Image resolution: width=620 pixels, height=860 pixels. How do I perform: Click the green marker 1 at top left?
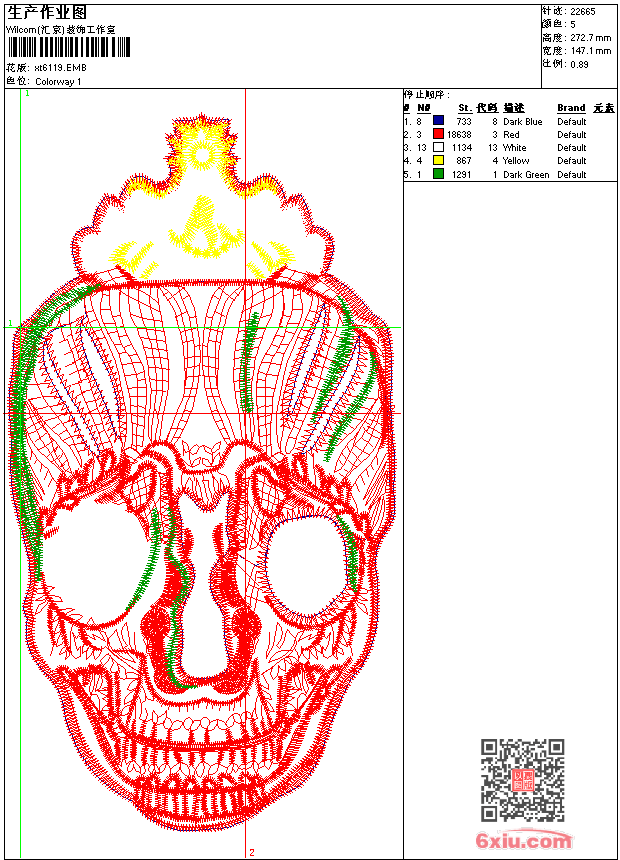(x=27, y=93)
